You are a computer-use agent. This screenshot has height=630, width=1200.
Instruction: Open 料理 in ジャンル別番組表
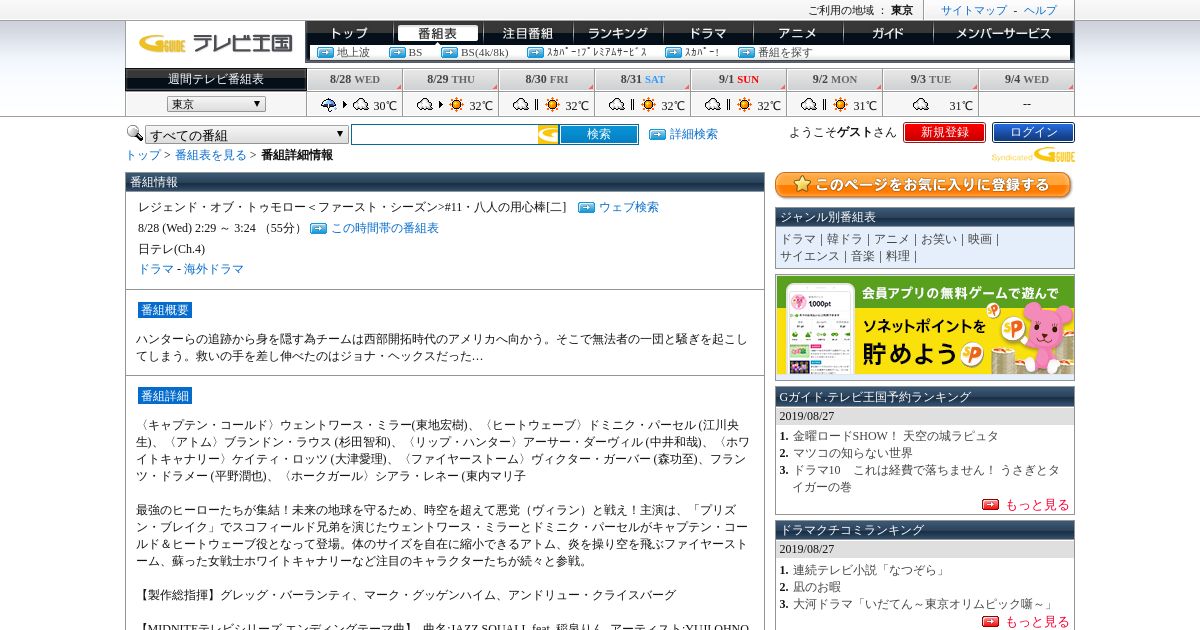click(898, 256)
